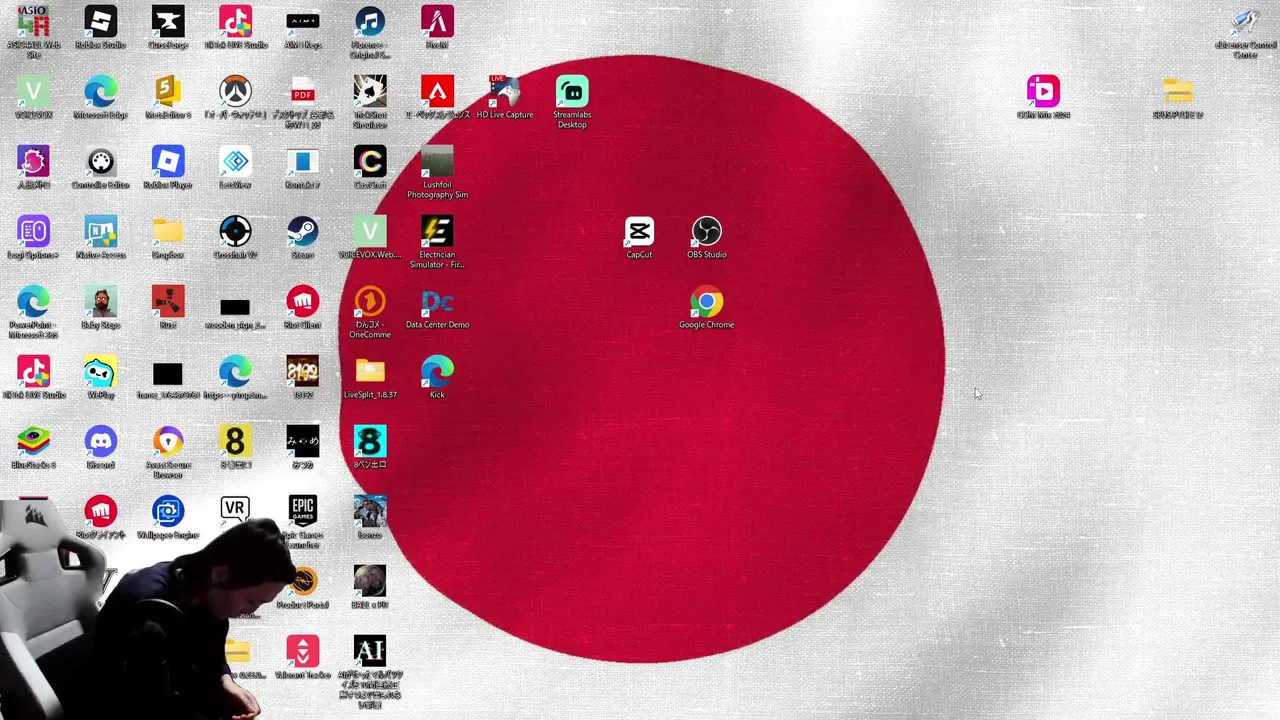Open the OneComme orange icon
The height and width of the screenshot is (720, 1280).
(x=370, y=302)
